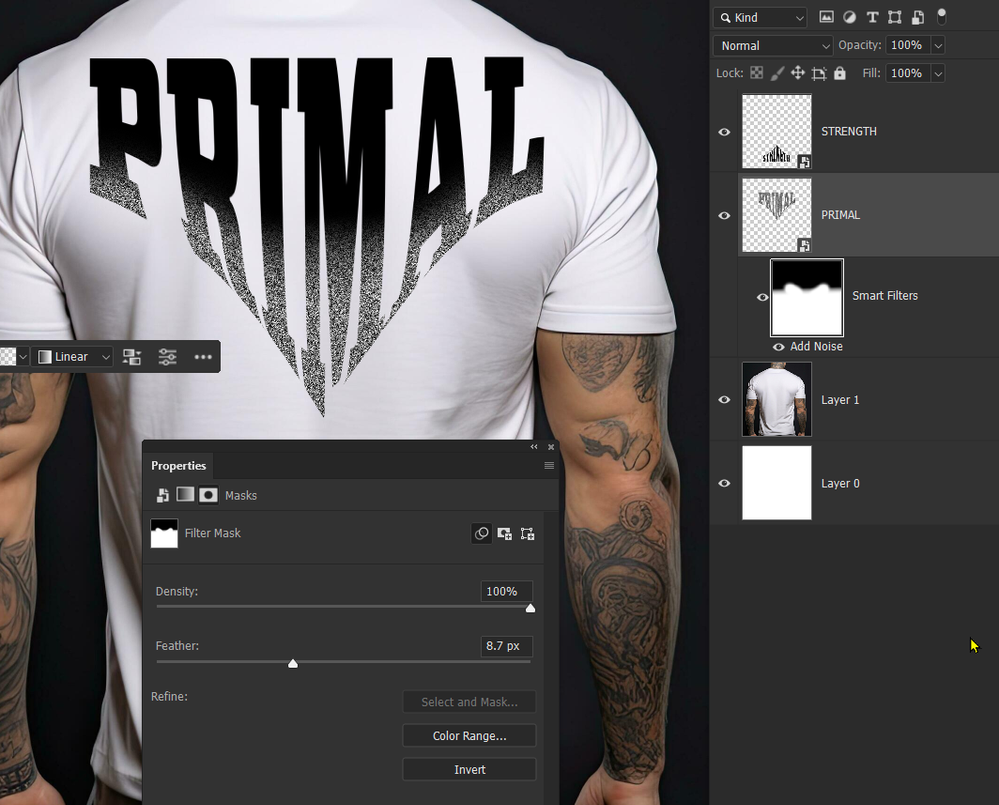Lock transparent pixels icon

tap(756, 73)
